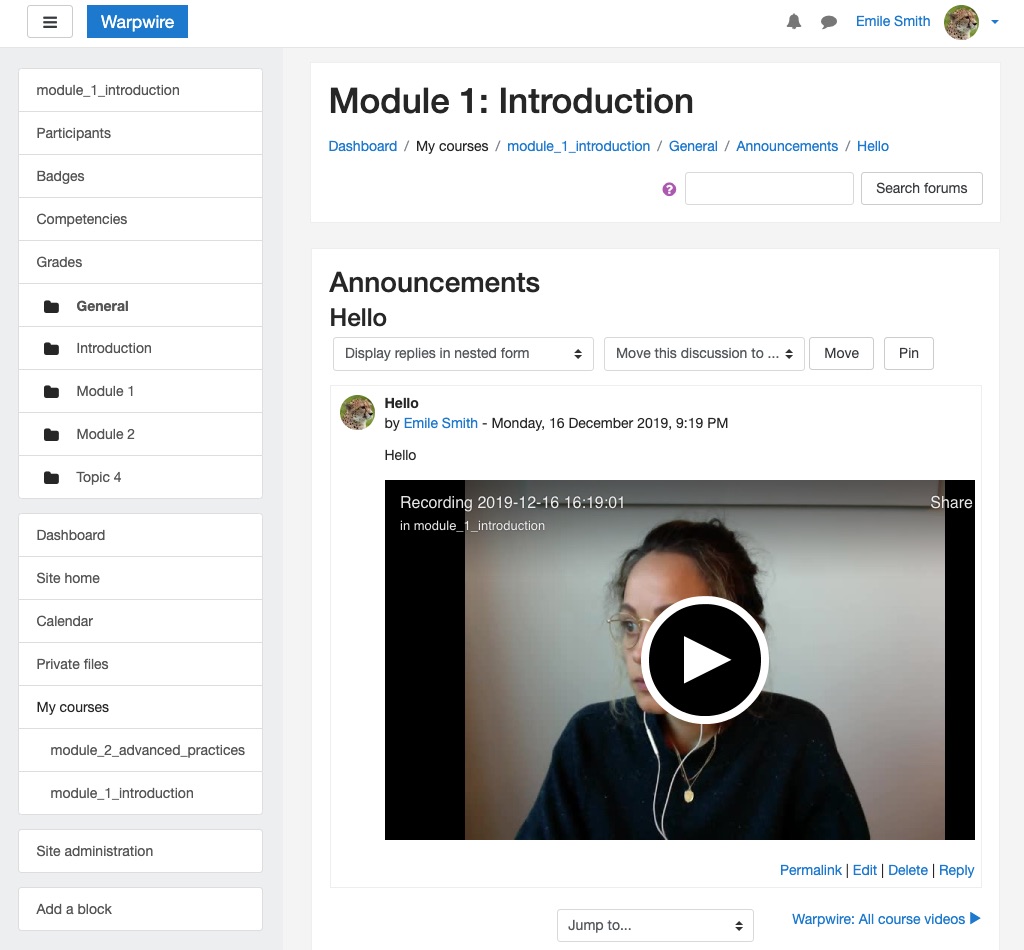Select Module 1 section in sidebar
This screenshot has width=1024, height=950.
[140, 392]
